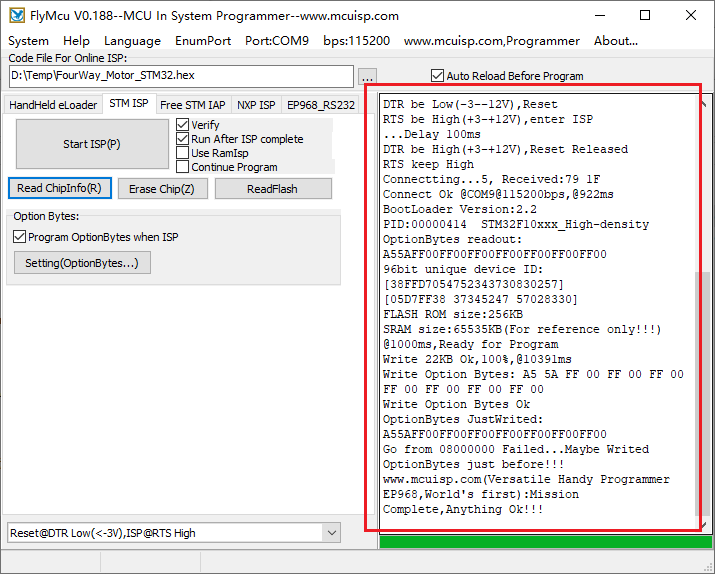Open the Port:COM9 menu
This screenshot has width=715, height=574.
(x=277, y=41)
